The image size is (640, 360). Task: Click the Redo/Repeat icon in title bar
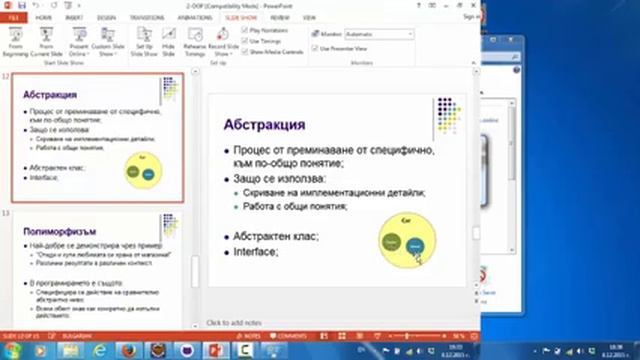(x=54, y=6)
